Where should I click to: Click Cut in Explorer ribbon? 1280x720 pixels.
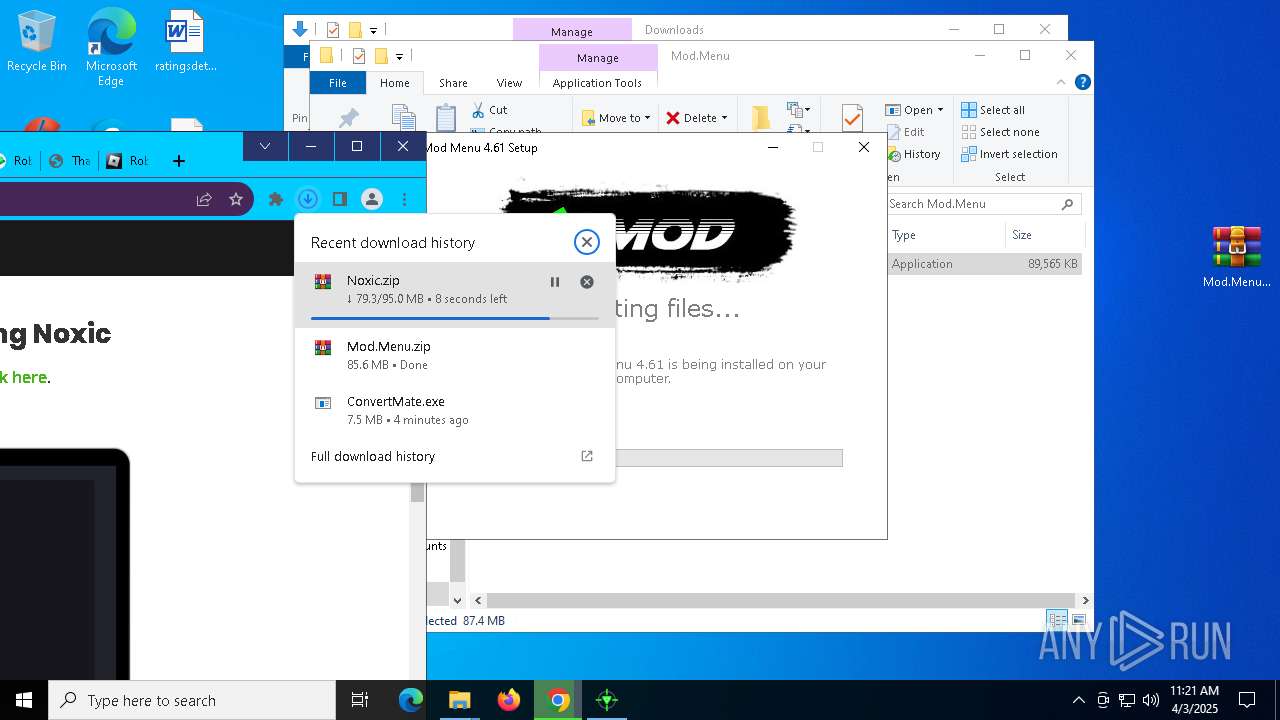(x=489, y=110)
